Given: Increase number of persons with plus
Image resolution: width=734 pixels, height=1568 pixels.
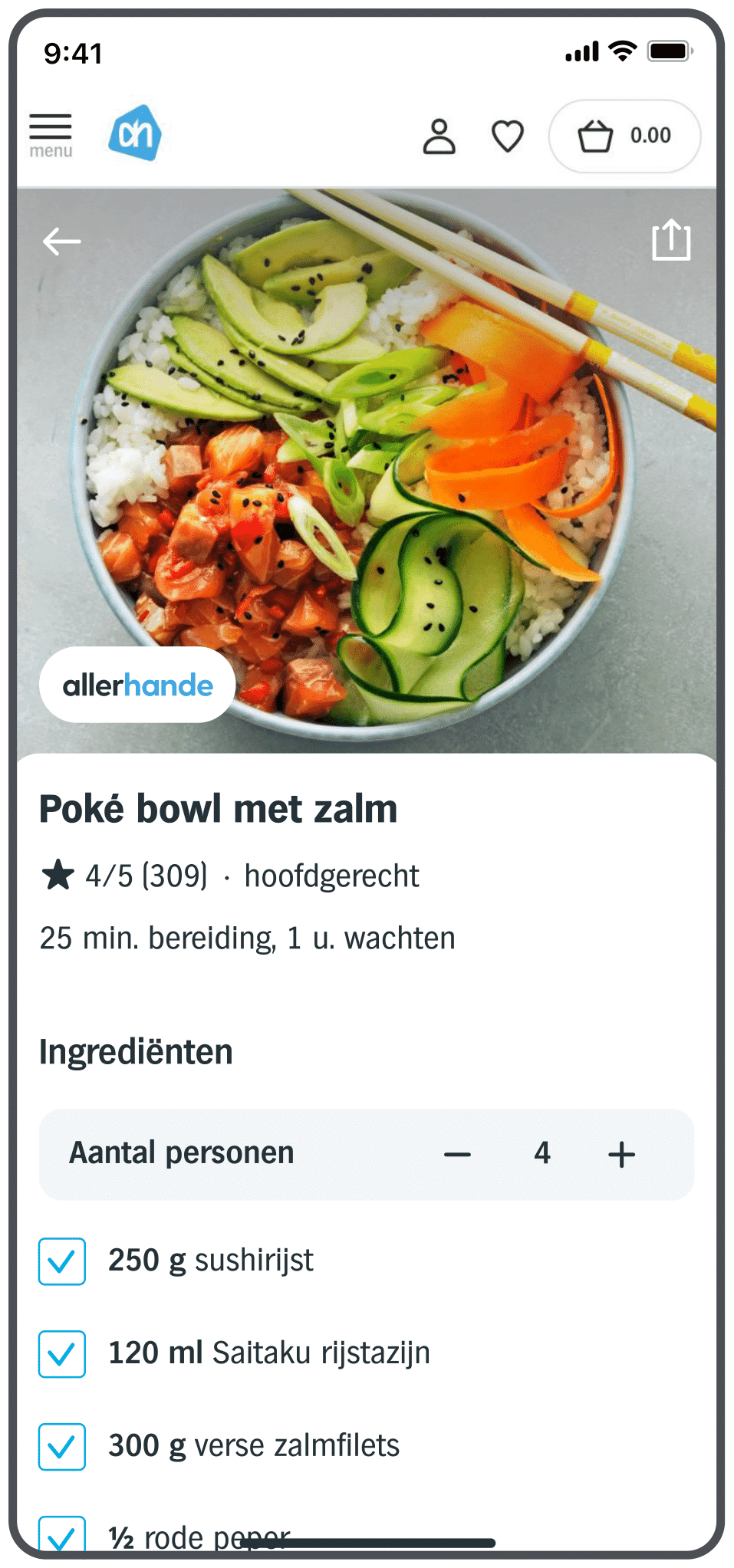Looking at the screenshot, I should [x=621, y=1155].
